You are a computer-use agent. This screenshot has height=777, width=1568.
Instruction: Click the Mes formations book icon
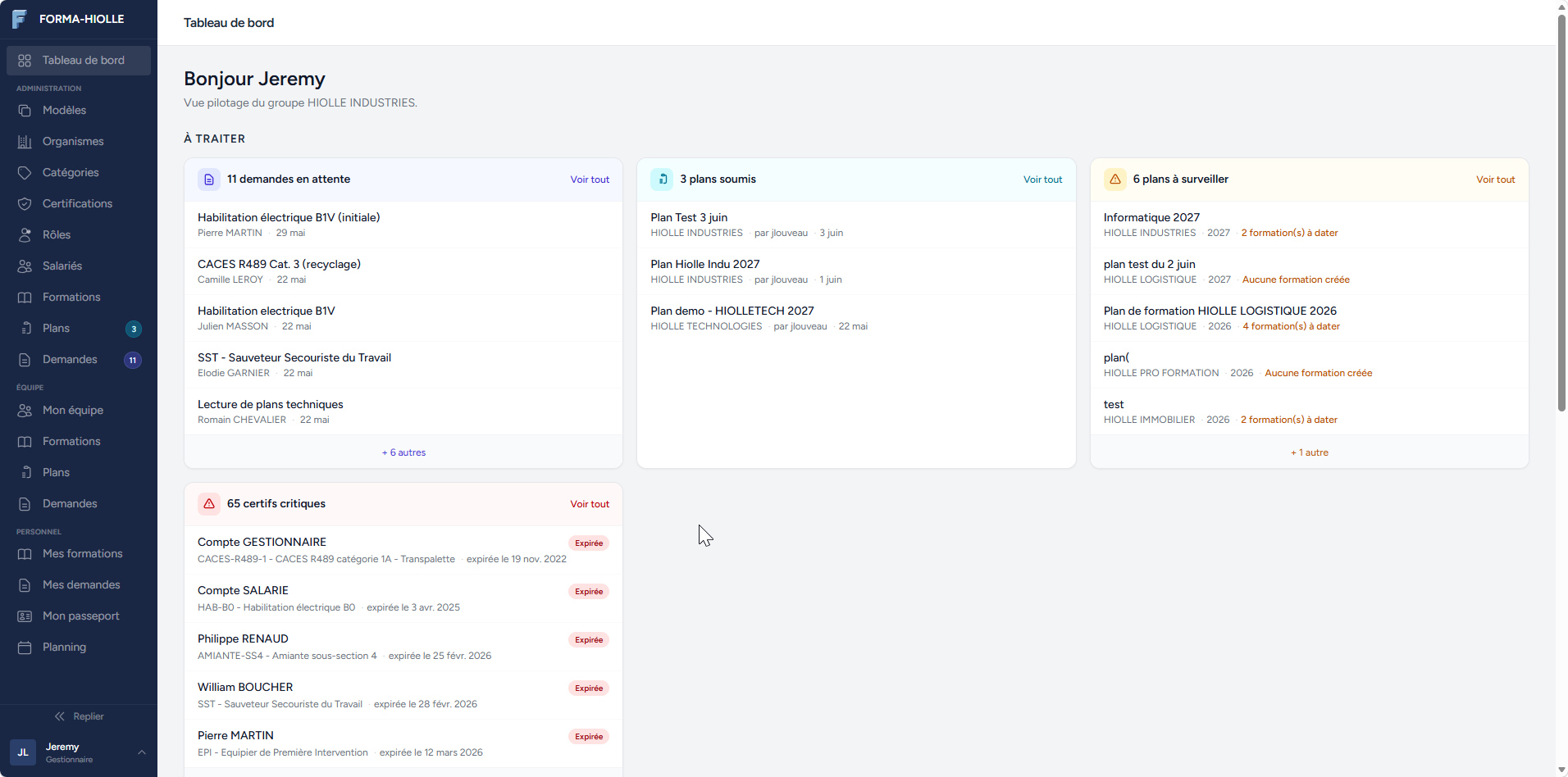[x=25, y=554]
